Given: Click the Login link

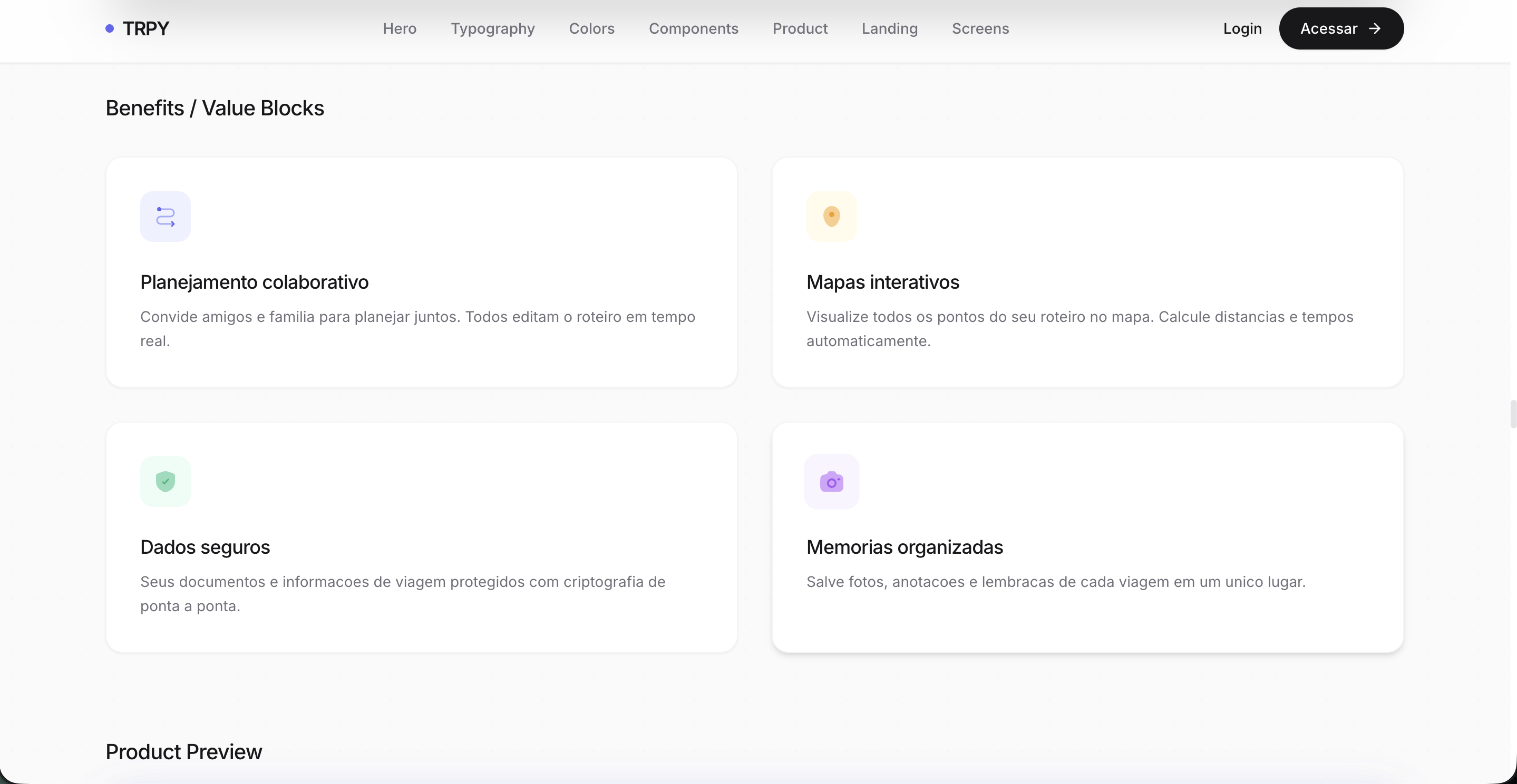Looking at the screenshot, I should [x=1242, y=28].
